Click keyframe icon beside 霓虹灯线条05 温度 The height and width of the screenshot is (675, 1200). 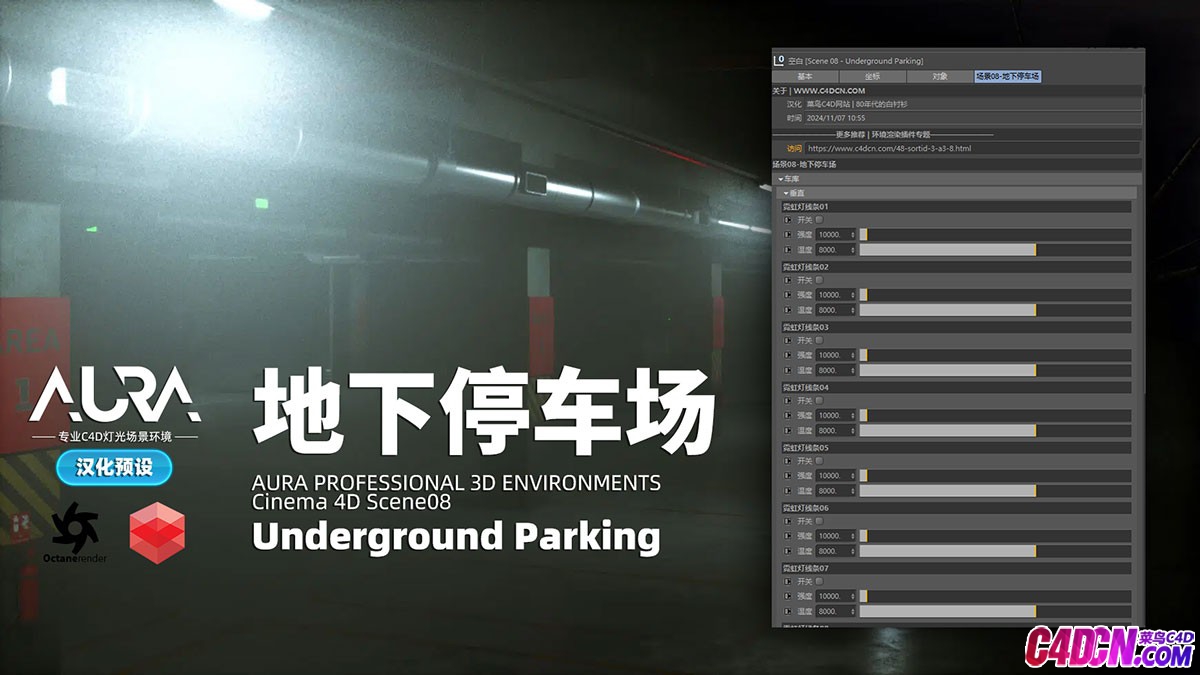pyautogui.click(x=788, y=491)
